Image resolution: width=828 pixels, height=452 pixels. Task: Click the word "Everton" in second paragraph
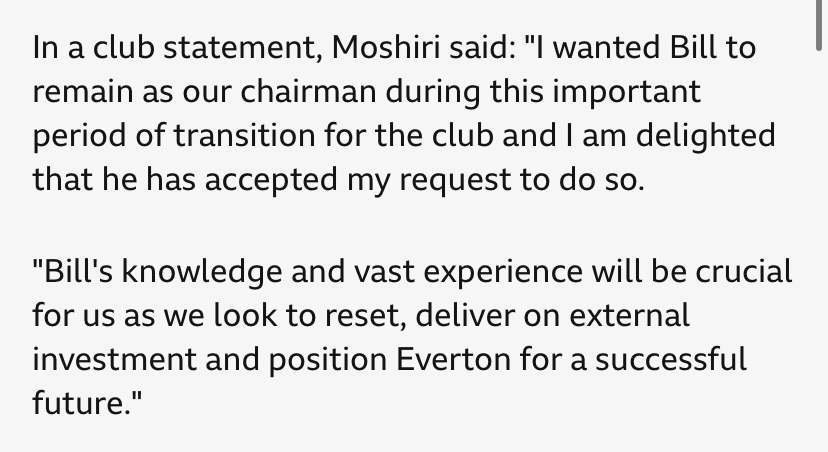coord(453,360)
